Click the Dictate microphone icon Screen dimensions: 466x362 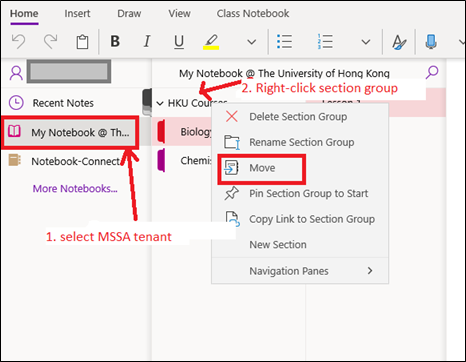pos(431,42)
